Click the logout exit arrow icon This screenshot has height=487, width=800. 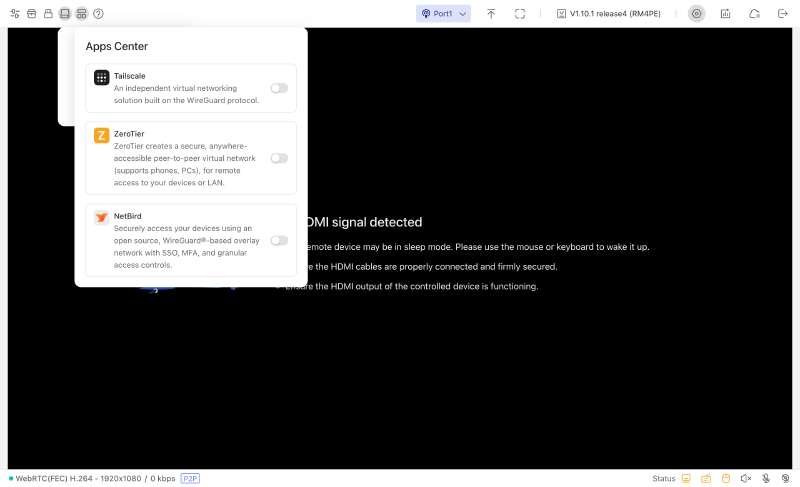coord(783,14)
